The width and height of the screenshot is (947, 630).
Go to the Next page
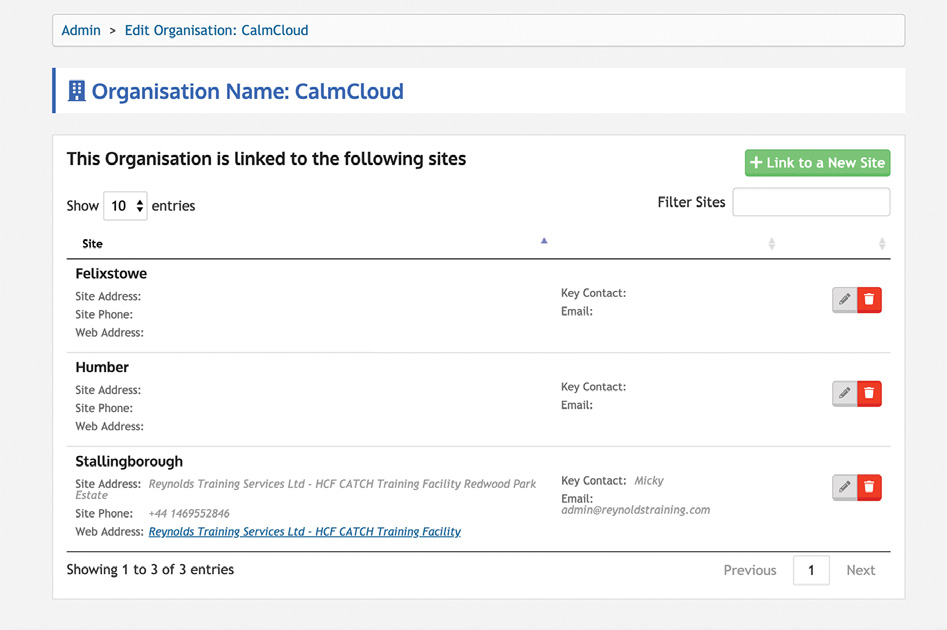[x=861, y=570]
